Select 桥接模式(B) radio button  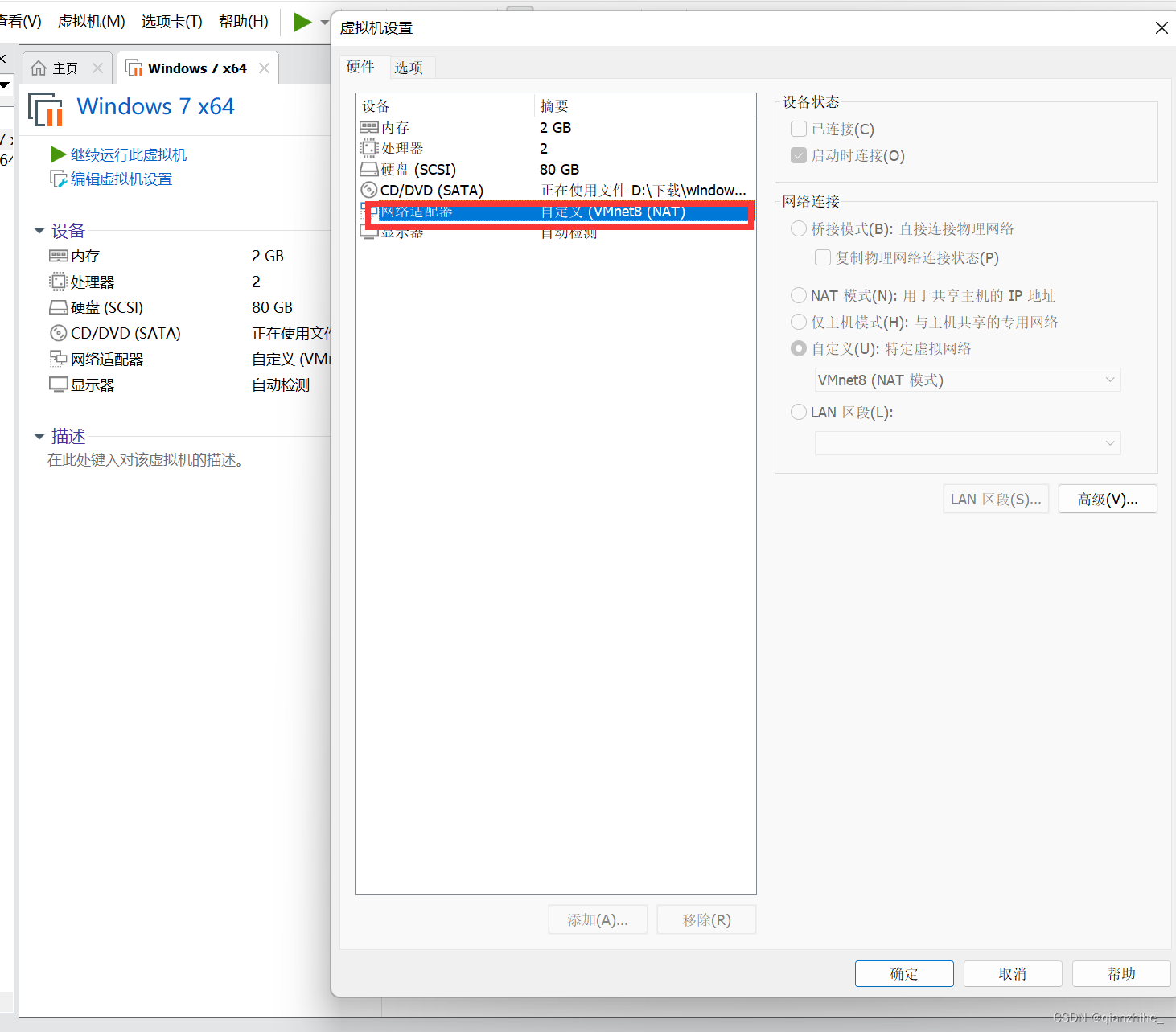coord(799,228)
